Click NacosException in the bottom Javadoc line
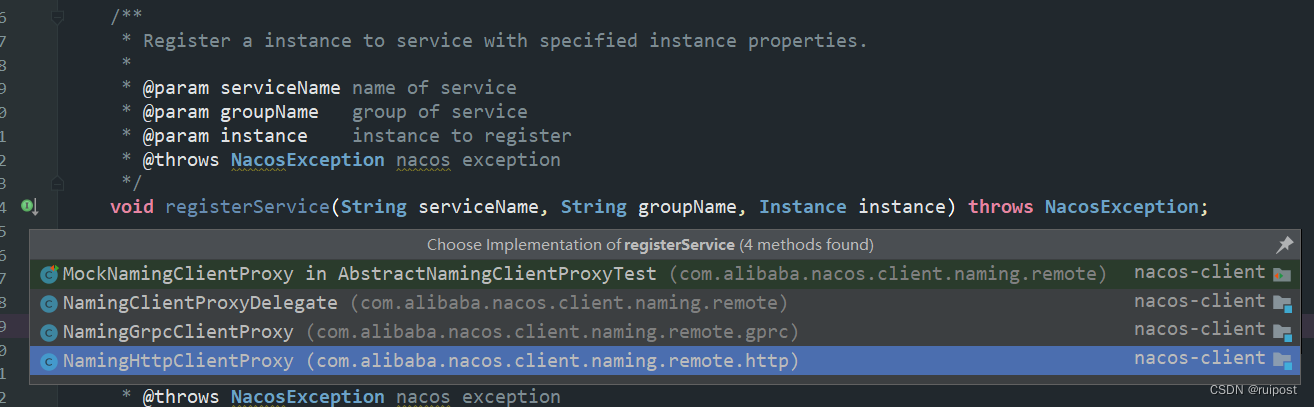Viewport: 1314px width, 407px height. click(x=307, y=397)
